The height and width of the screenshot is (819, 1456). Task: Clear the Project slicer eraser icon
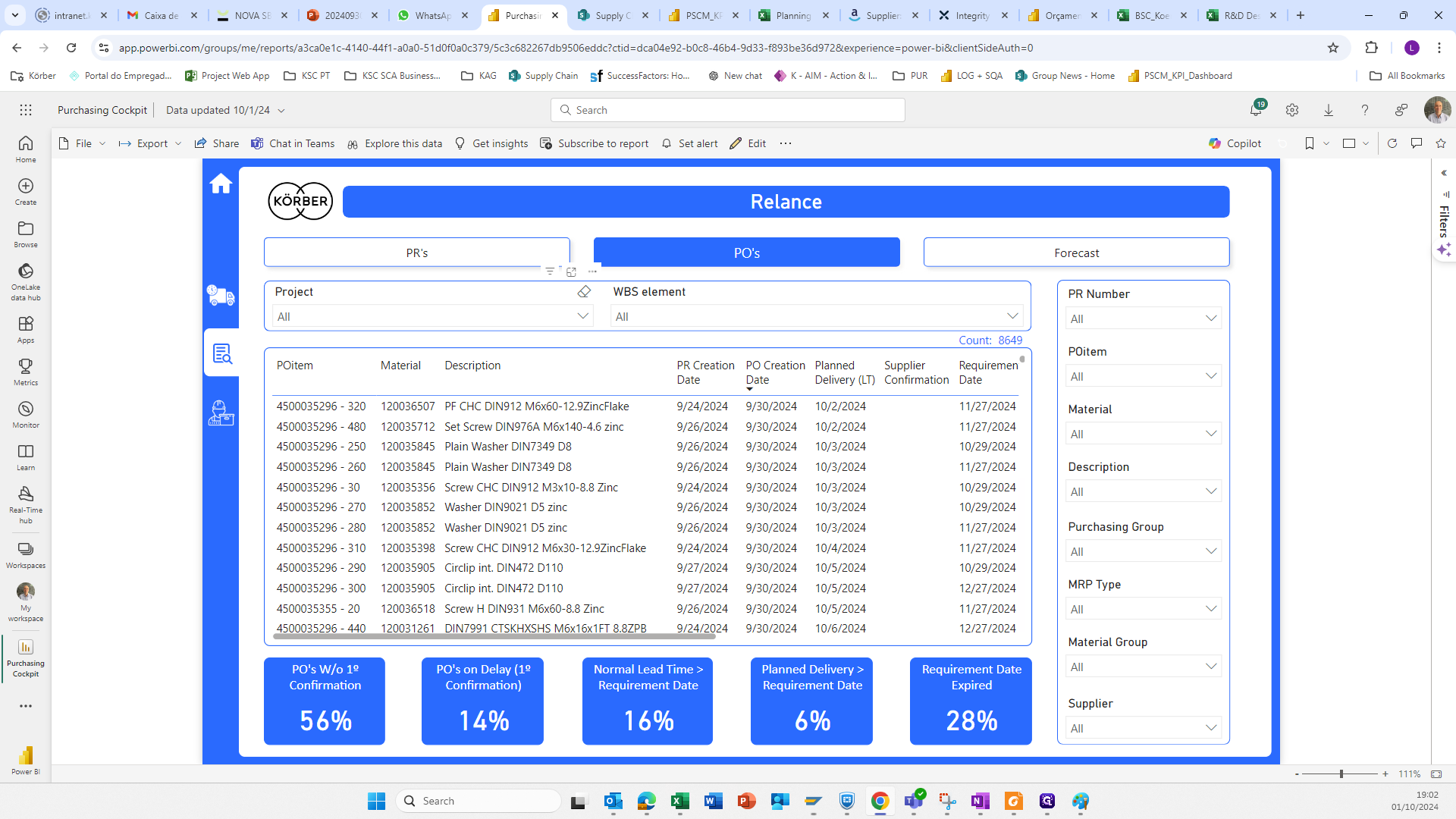point(584,292)
